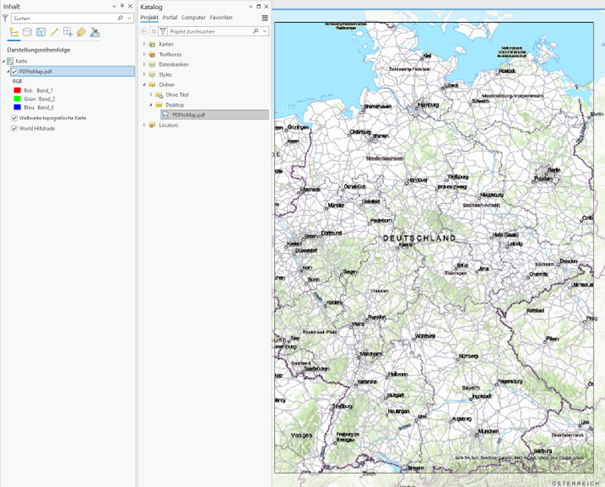Viewport: 605px width, 487px height.
Task: Open Inhalt search options dropdown arrow
Action: pyautogui.click(x=129, y=18)
